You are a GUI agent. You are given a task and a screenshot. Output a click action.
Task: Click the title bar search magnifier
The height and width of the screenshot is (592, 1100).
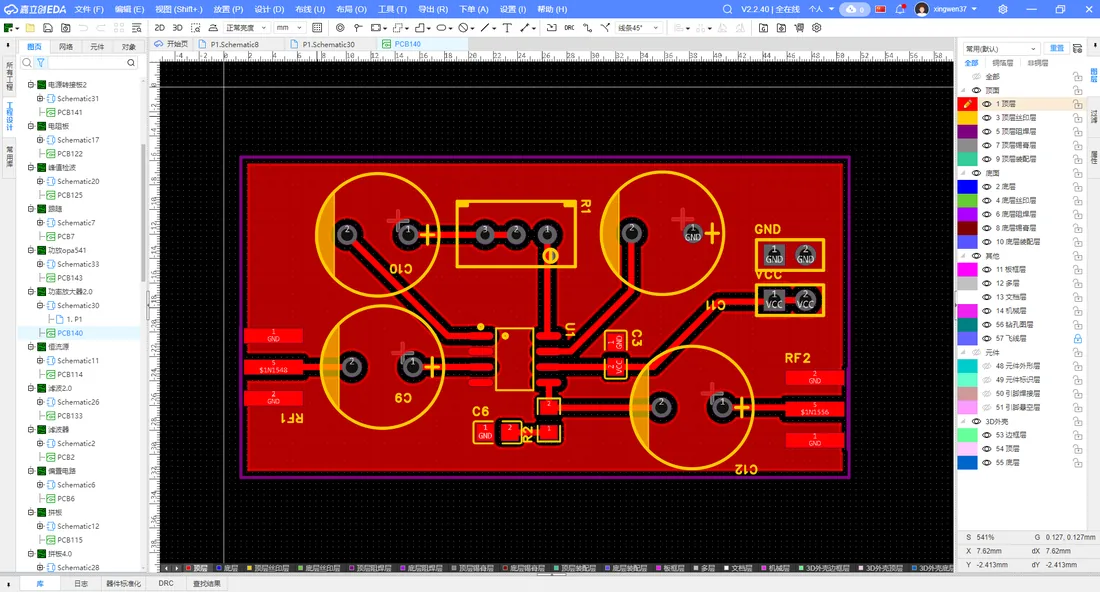tap(727, 9)
